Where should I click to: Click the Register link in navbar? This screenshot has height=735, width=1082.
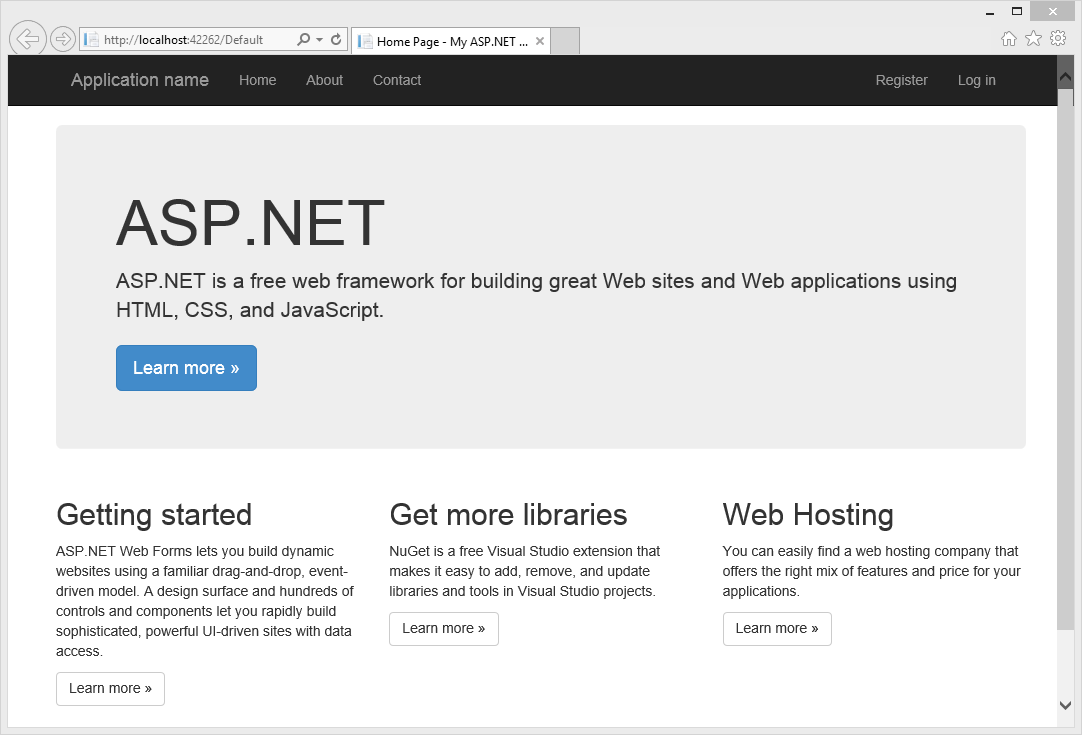[901, 80]
